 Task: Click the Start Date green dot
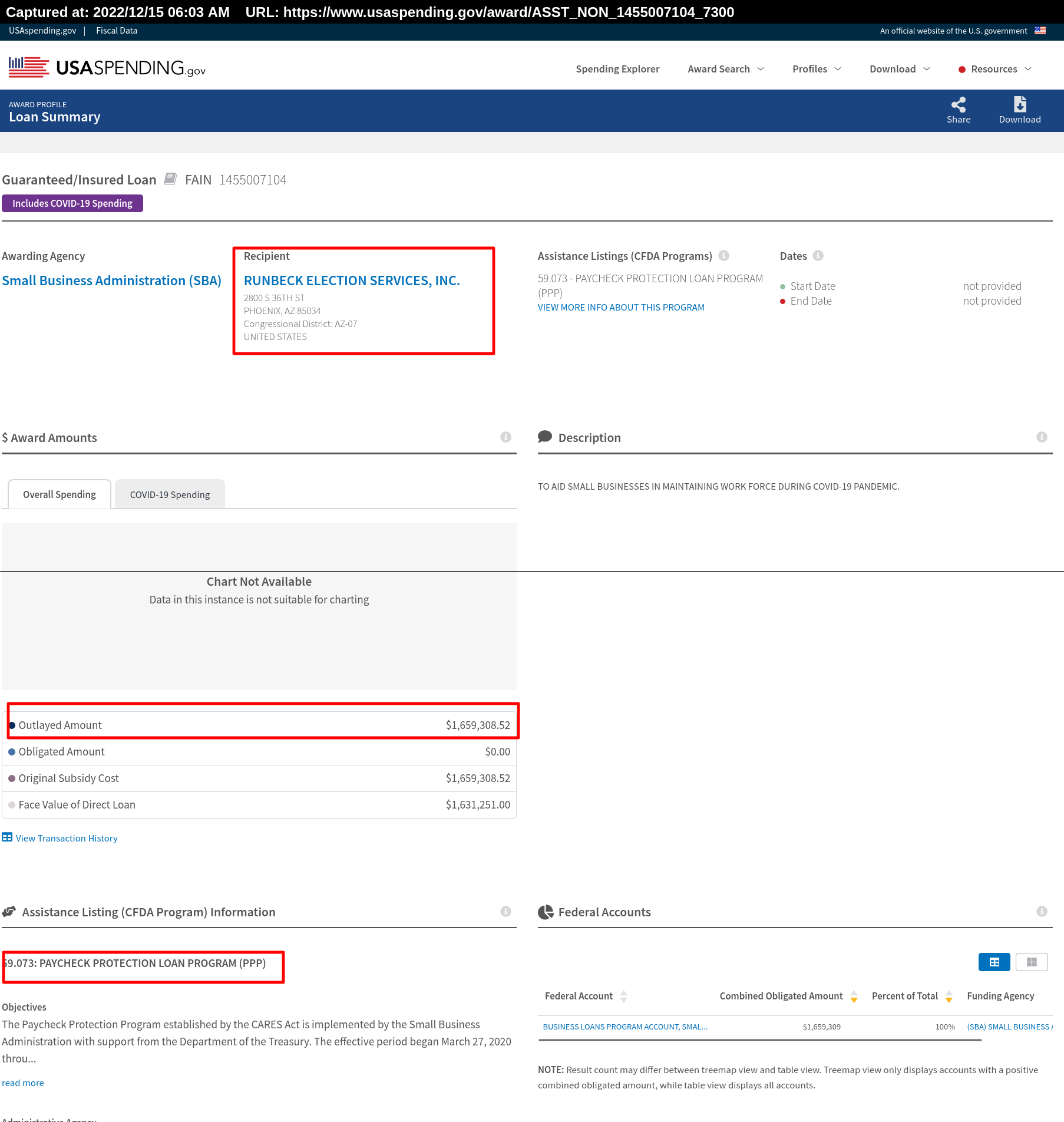pos(782,287)
